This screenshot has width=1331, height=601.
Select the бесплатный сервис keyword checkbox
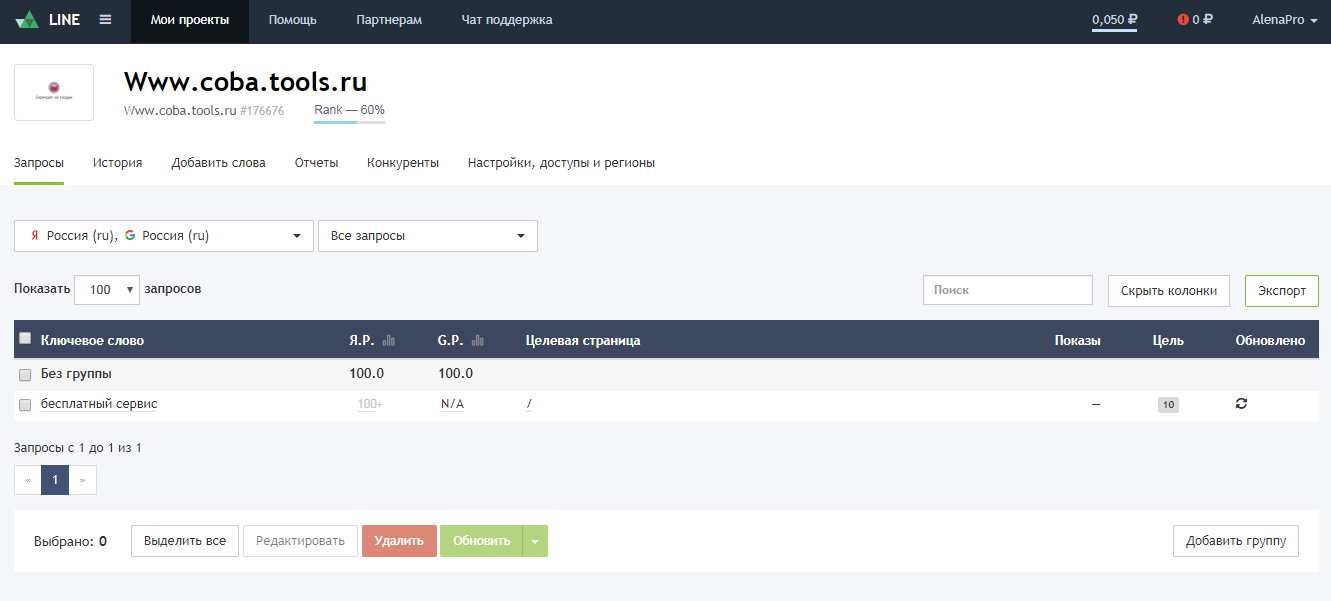point(26,405)
